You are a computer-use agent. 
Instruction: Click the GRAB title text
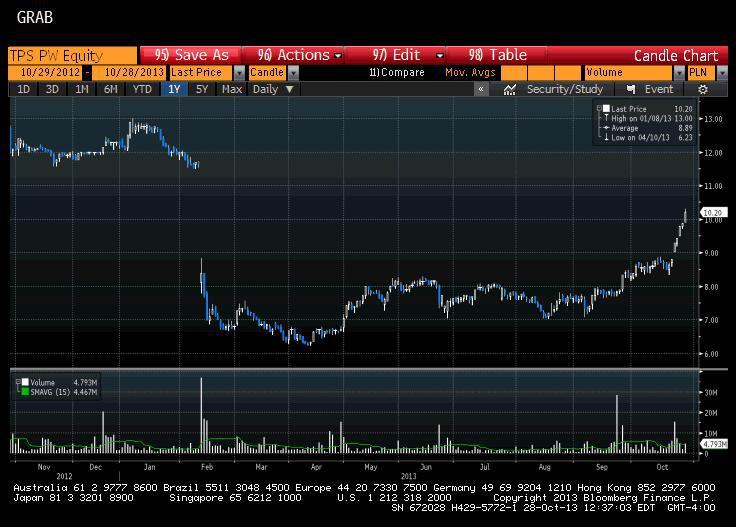pos(34,17)
